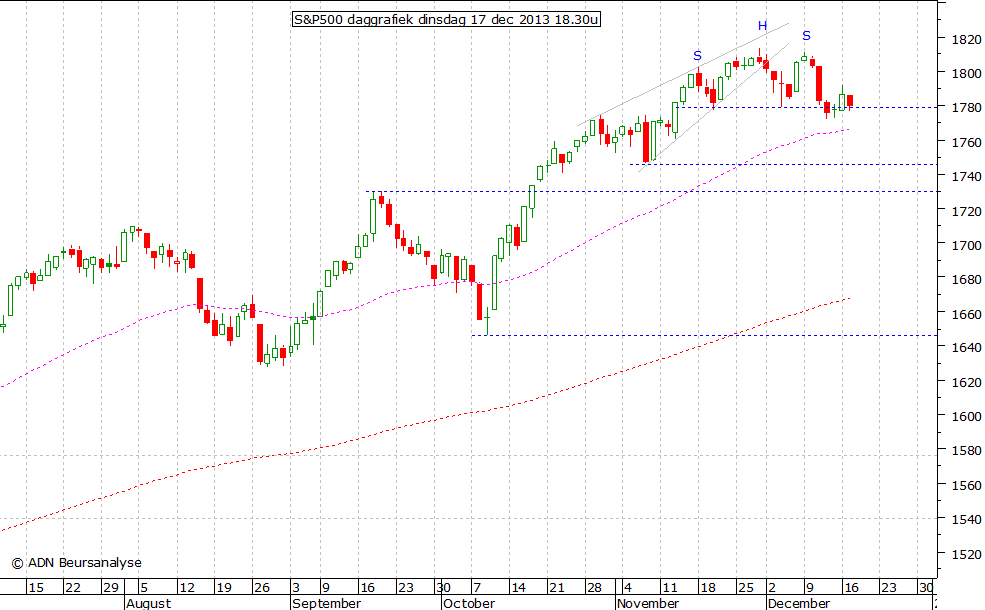Click the '26' date label on time axis
The height and width of the screenshot is (610, 985).
click(x=262, y=588)
